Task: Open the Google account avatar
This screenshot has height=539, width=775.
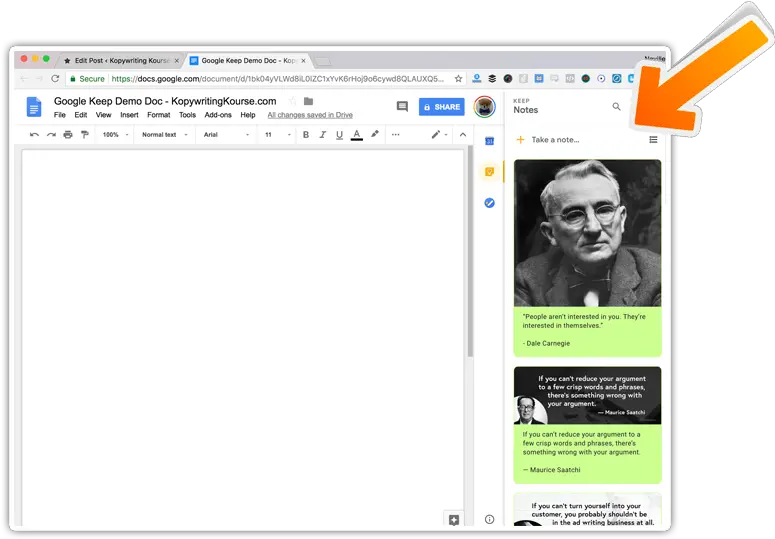Action: pyautogui.click(x=484, y=107)
